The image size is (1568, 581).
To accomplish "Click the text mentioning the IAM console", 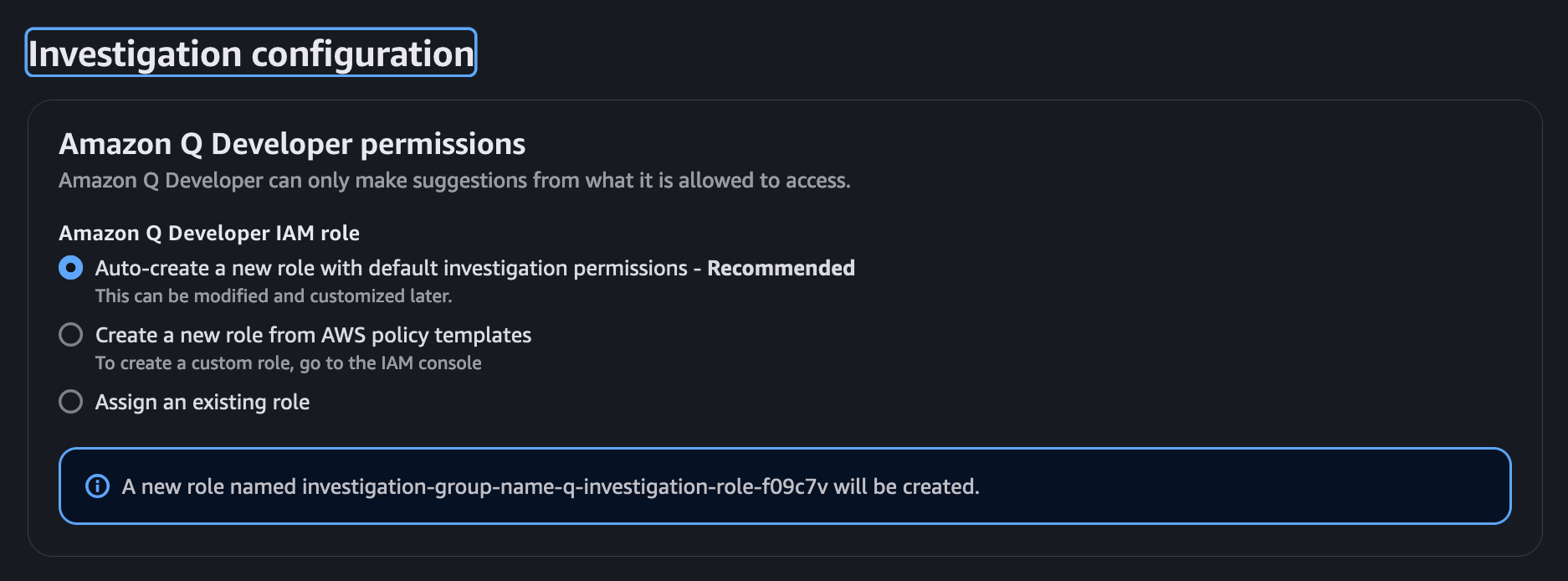I will tap(289, 362).
